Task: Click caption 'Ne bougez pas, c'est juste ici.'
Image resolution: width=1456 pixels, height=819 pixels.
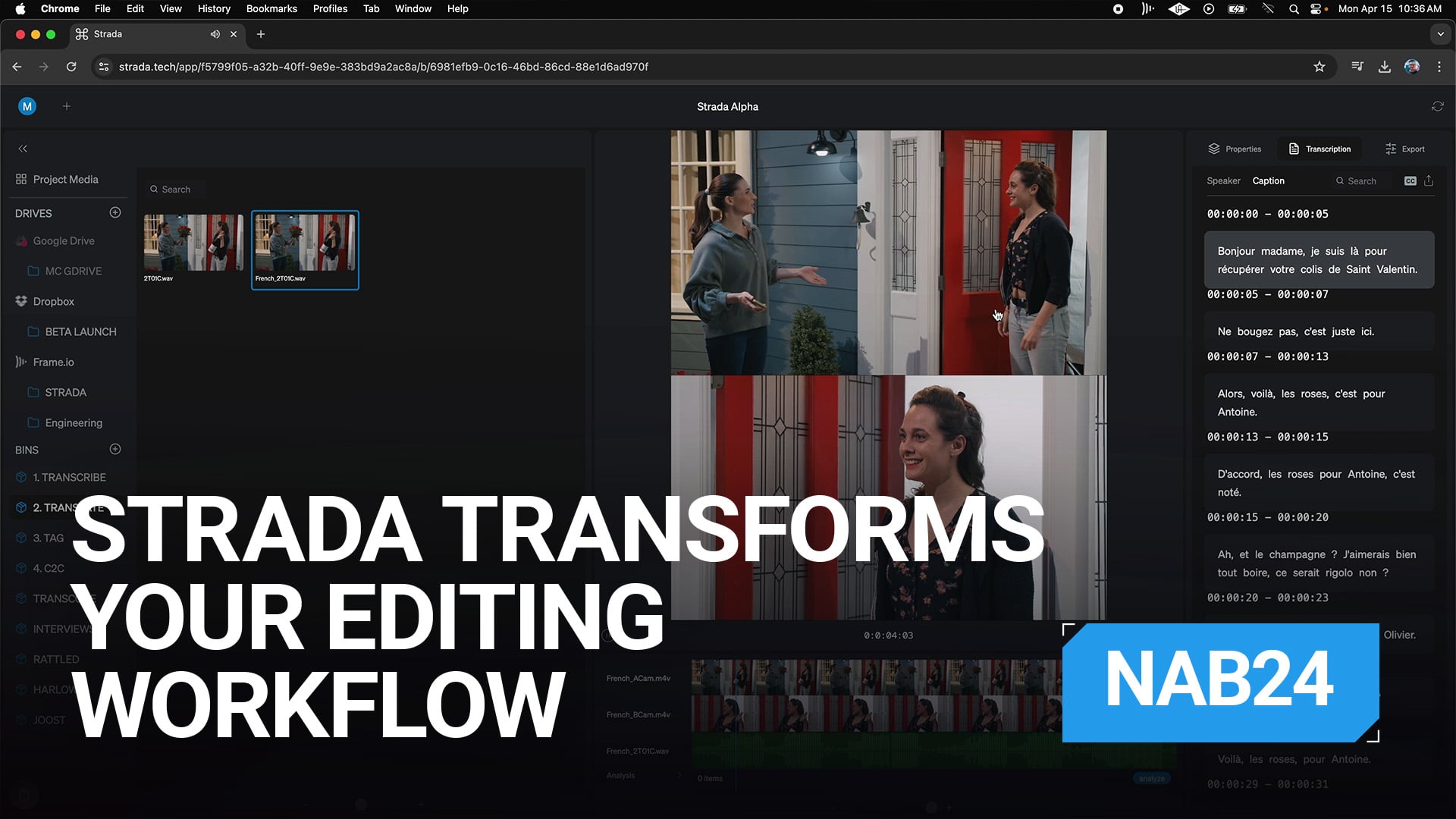Action: click(x=1319, y=331)
